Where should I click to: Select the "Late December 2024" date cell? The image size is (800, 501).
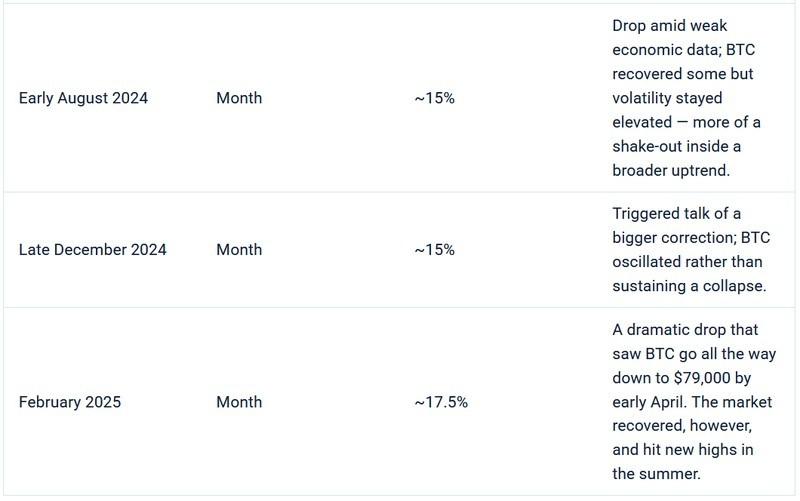point(92,249)
